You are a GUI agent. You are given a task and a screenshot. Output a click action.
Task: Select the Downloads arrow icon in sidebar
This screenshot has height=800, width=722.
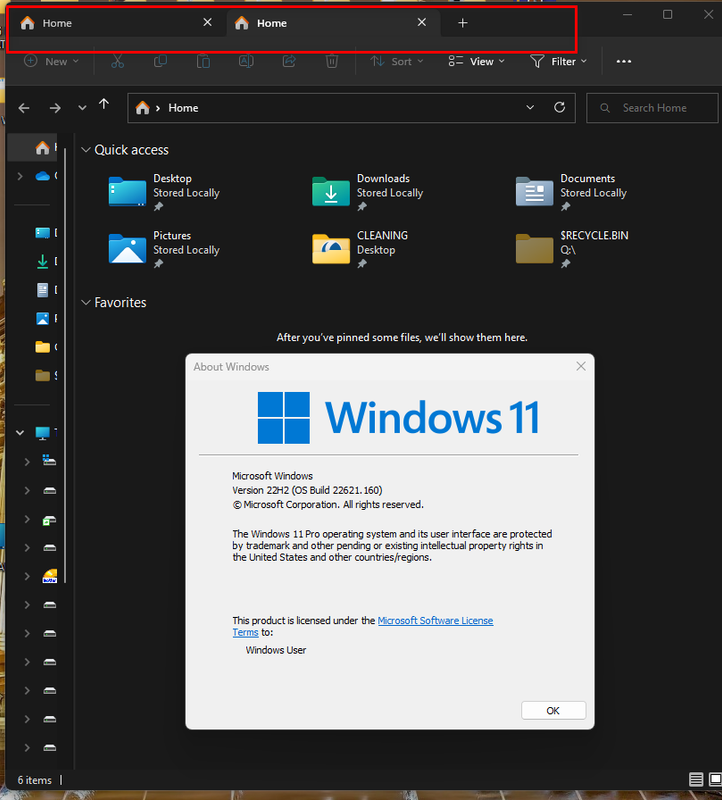(42, 261)
